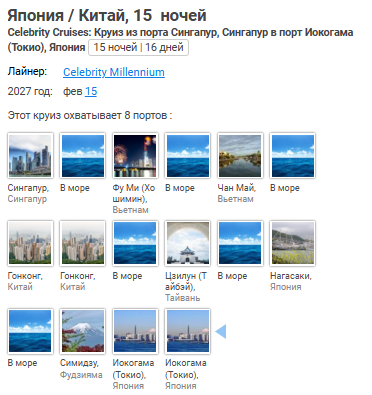The height and width of the screenshot is (395, 372).
Task: Click the 'Лайнер:' label
Action: pos(27,71)
